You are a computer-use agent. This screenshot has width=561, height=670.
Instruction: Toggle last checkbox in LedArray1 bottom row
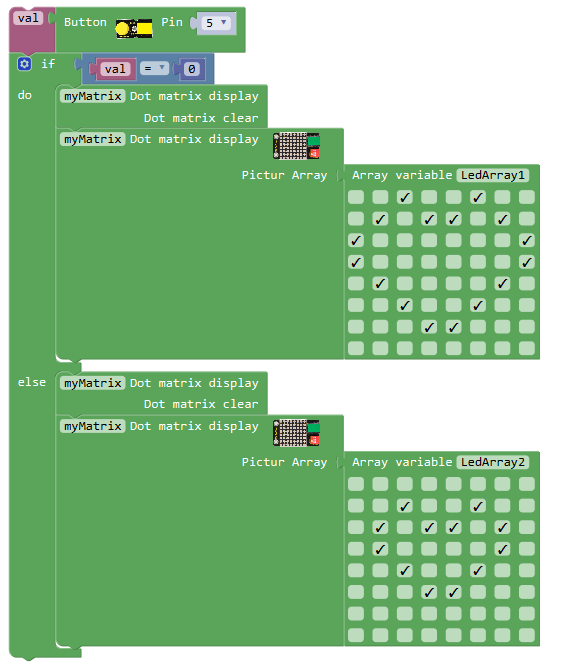(x=527, y=348)
